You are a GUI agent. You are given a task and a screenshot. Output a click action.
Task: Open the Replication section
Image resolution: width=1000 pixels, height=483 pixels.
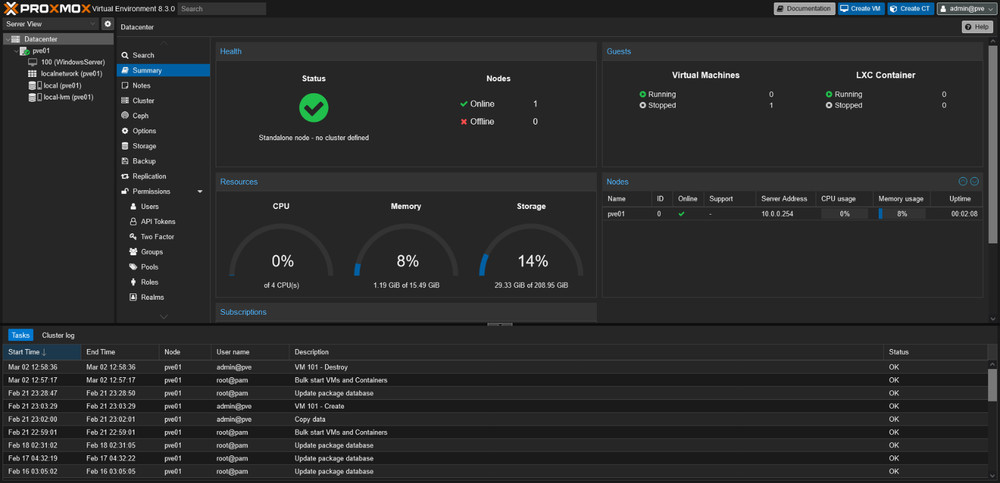pos(163,177)
